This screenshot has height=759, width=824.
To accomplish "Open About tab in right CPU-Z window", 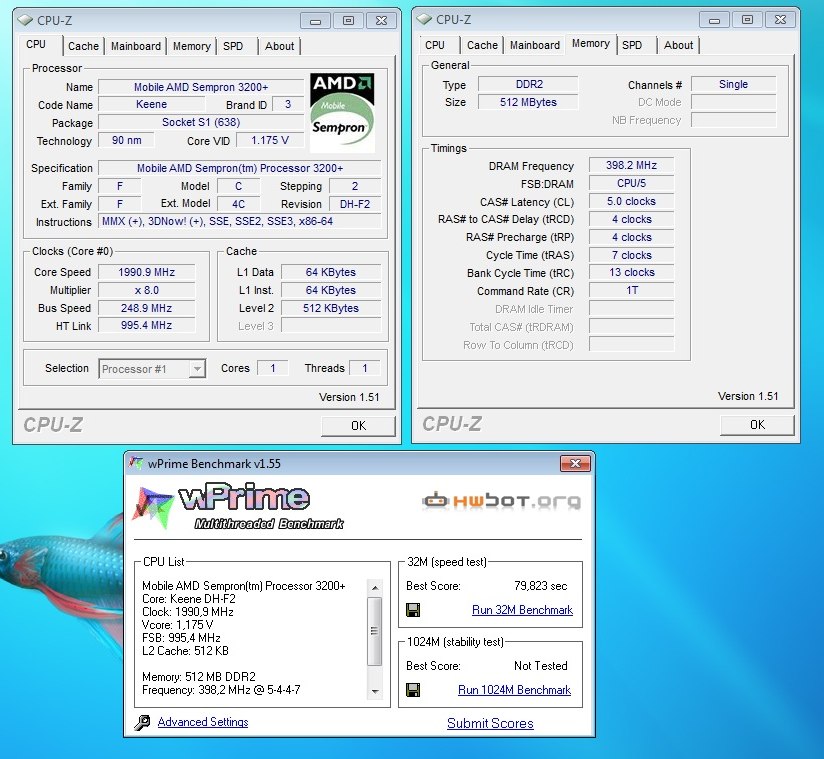I will 678,45.
